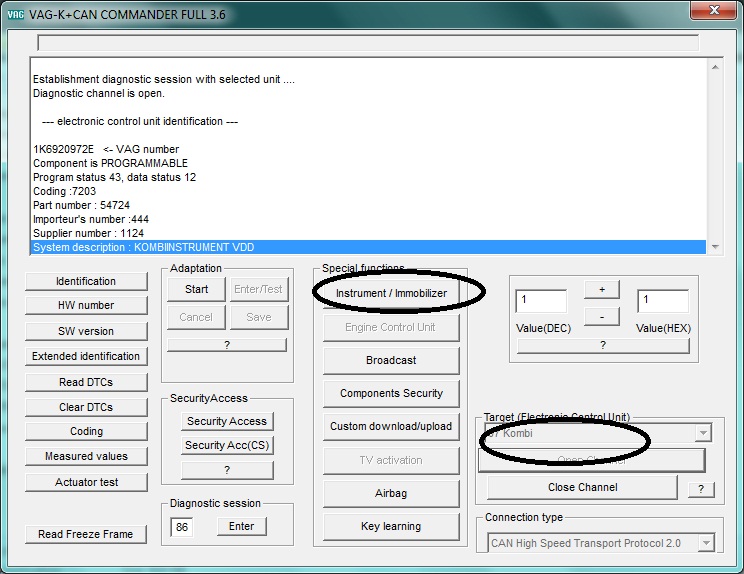The image size is (744, 574).
Task: Click the Identification button
Action: coord(86,281)
